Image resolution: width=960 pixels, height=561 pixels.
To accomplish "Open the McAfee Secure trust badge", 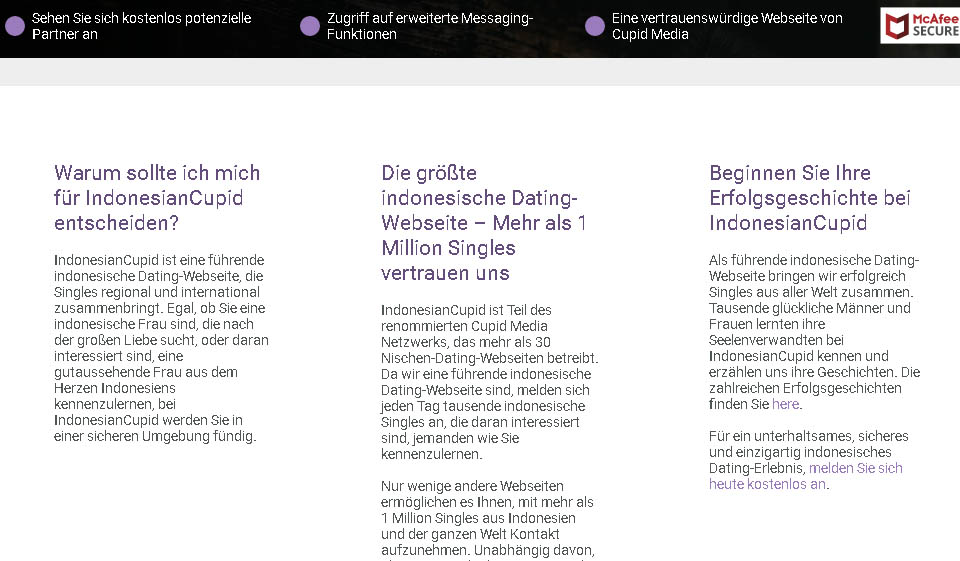I will 920,26.
